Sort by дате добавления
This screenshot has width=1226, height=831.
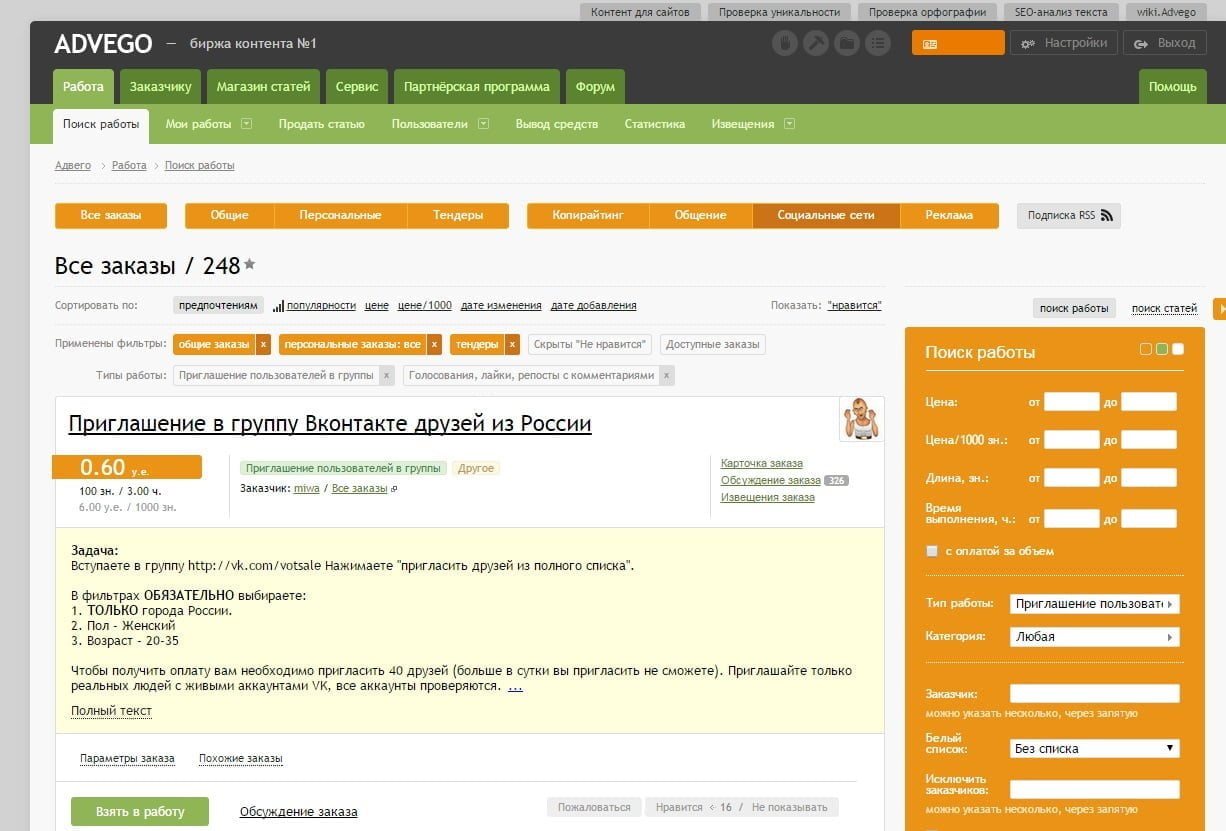tap(593, 305)
